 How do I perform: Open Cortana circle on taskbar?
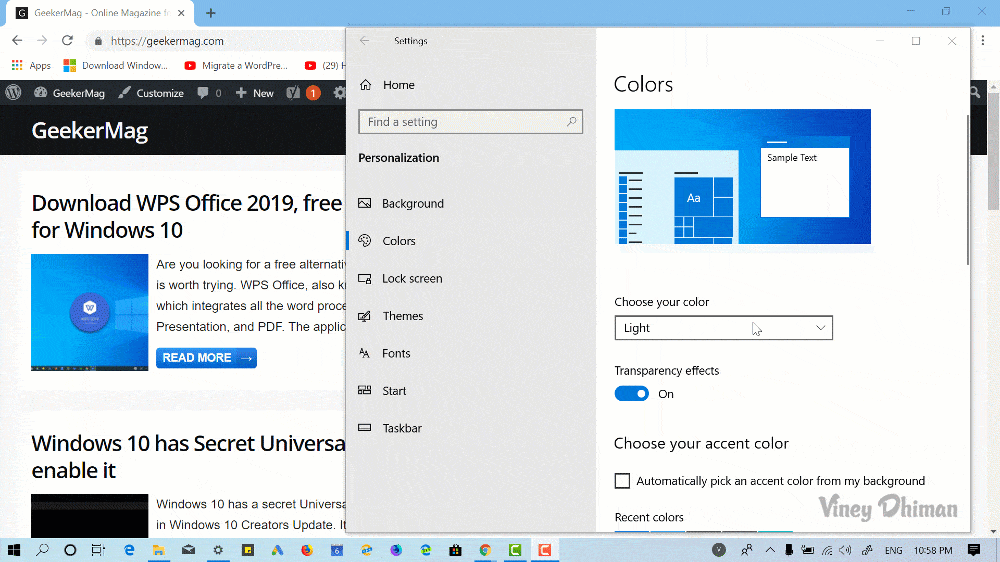click(x=70, y=550)
